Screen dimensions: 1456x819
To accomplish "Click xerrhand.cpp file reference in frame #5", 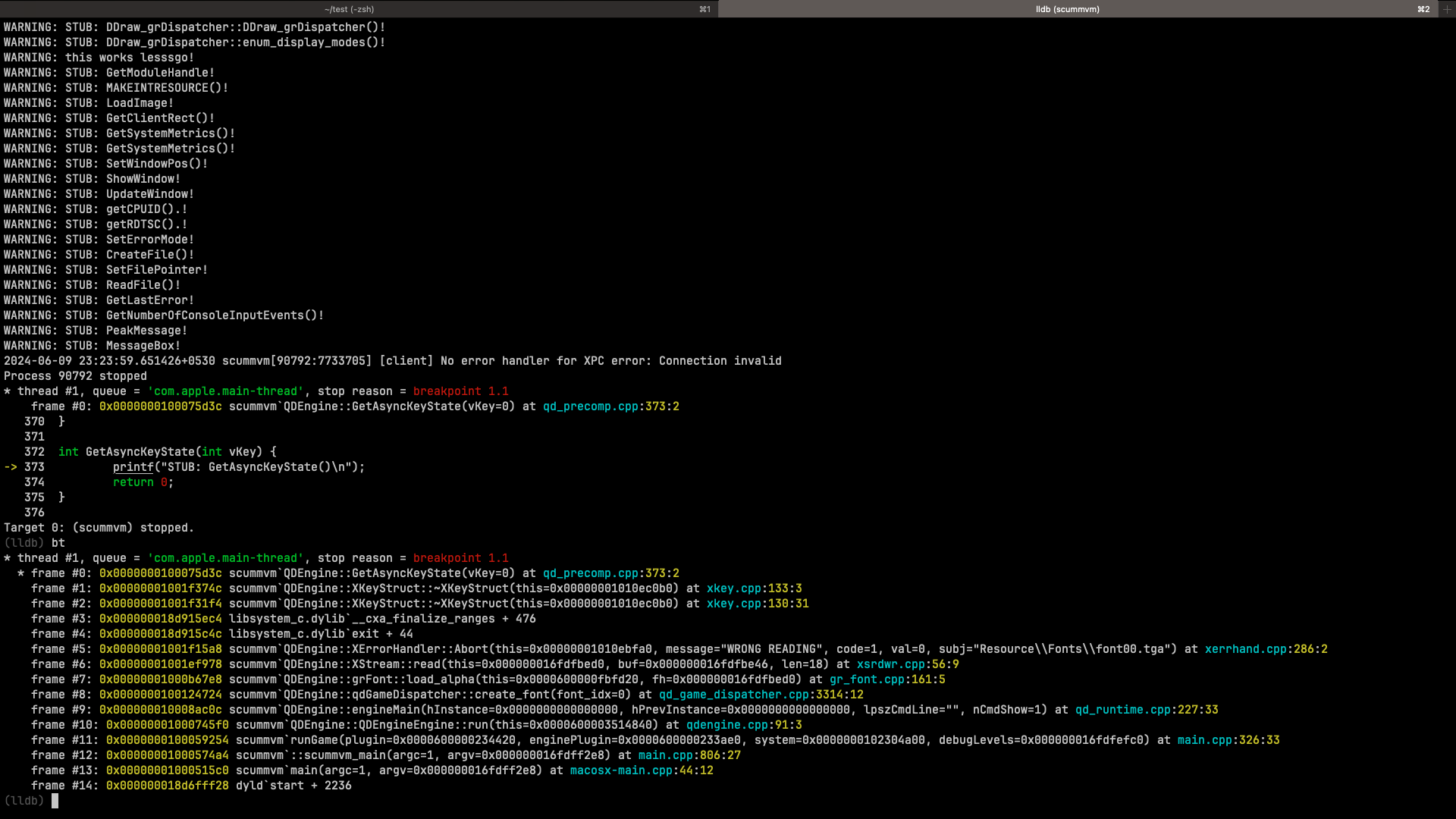I will coord(1245,649).
